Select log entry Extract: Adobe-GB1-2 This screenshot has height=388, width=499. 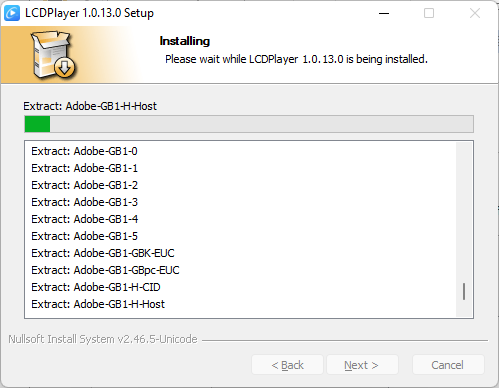tap(84, 185)
